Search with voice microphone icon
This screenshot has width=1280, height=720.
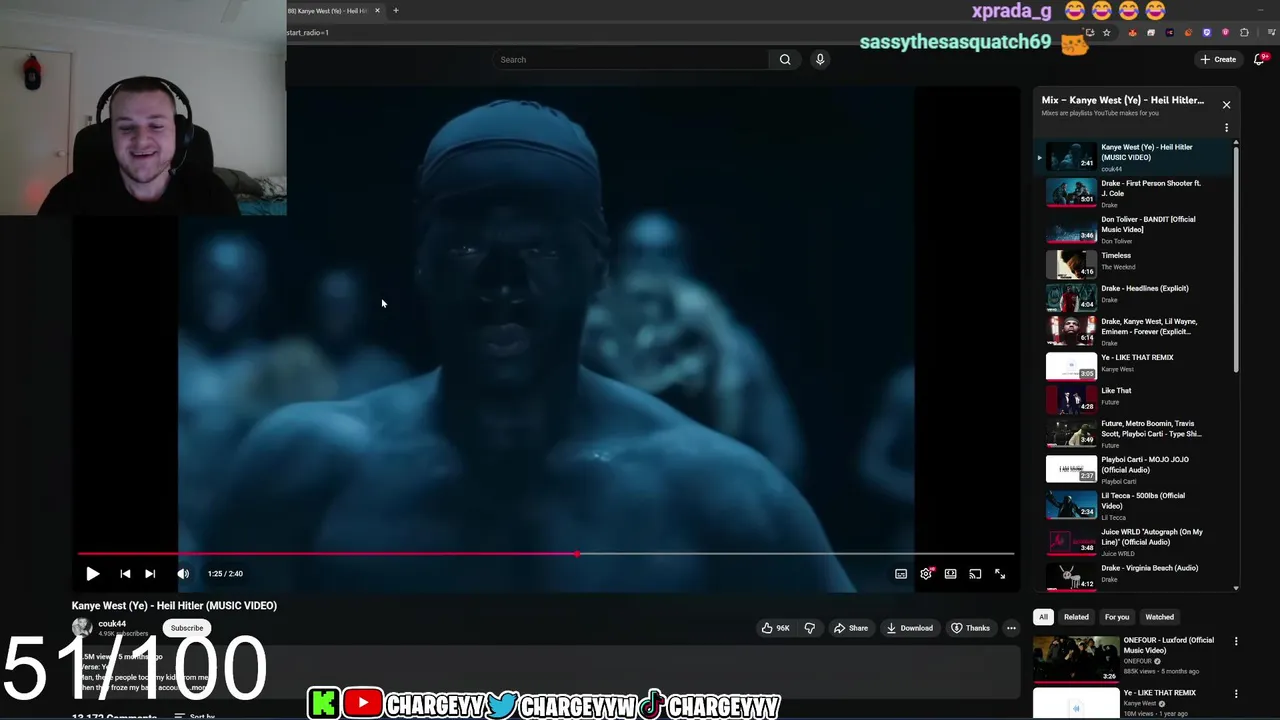820,60
